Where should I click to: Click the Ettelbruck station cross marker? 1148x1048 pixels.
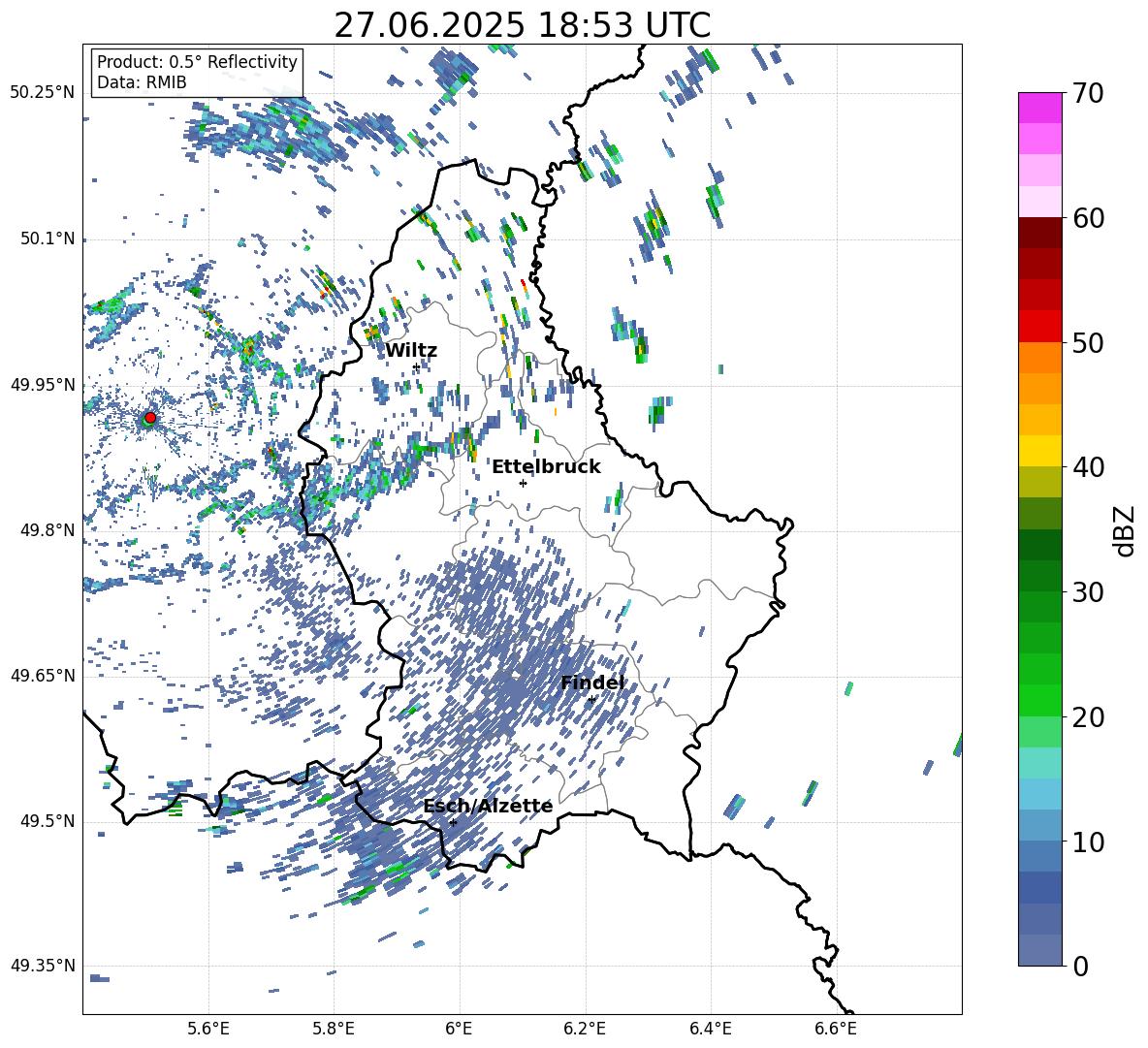[523, 483]
